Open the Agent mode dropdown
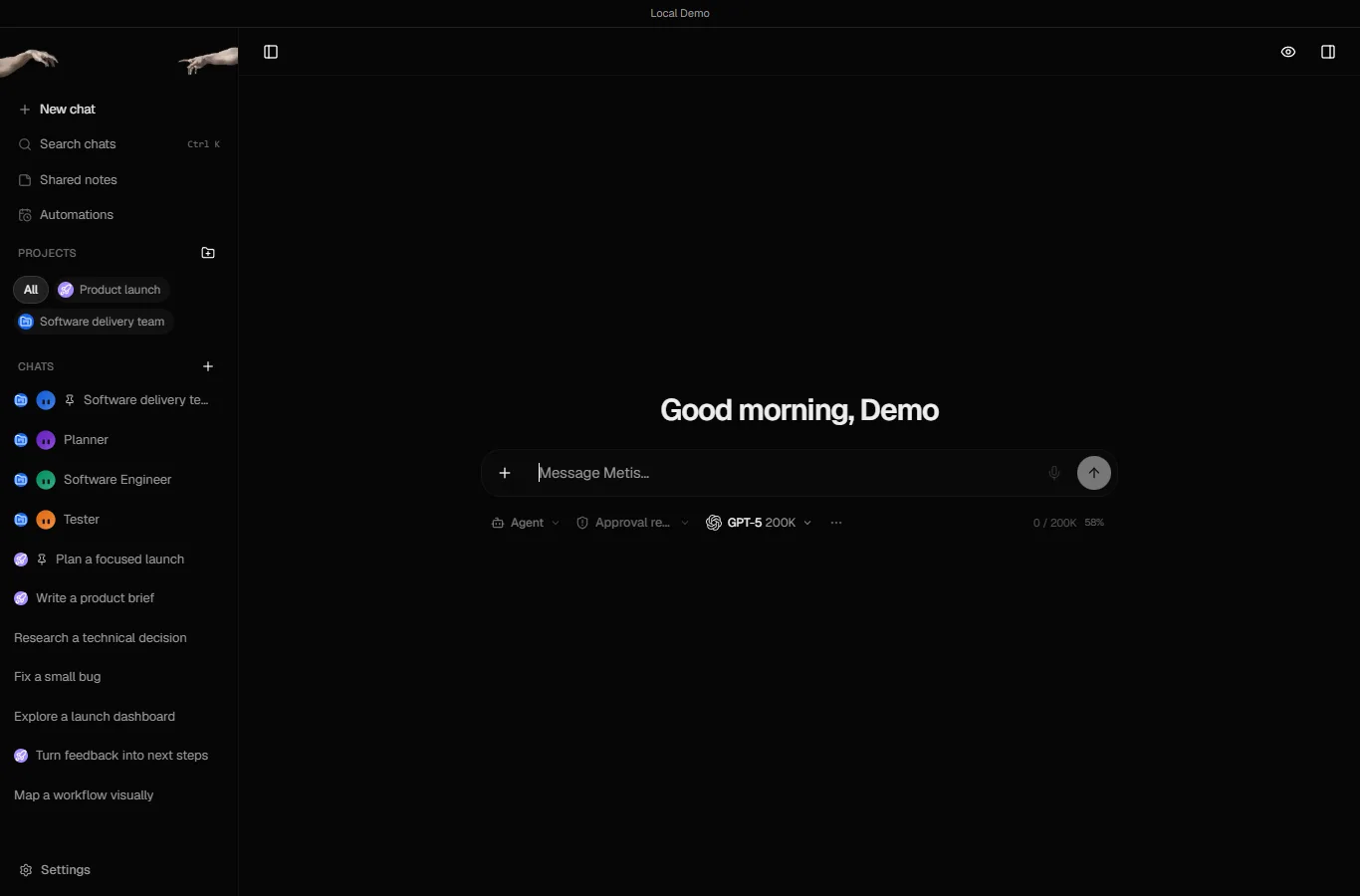Viewport: 1360px width, 896px height. pyautogui.click(x=526, y=523)
